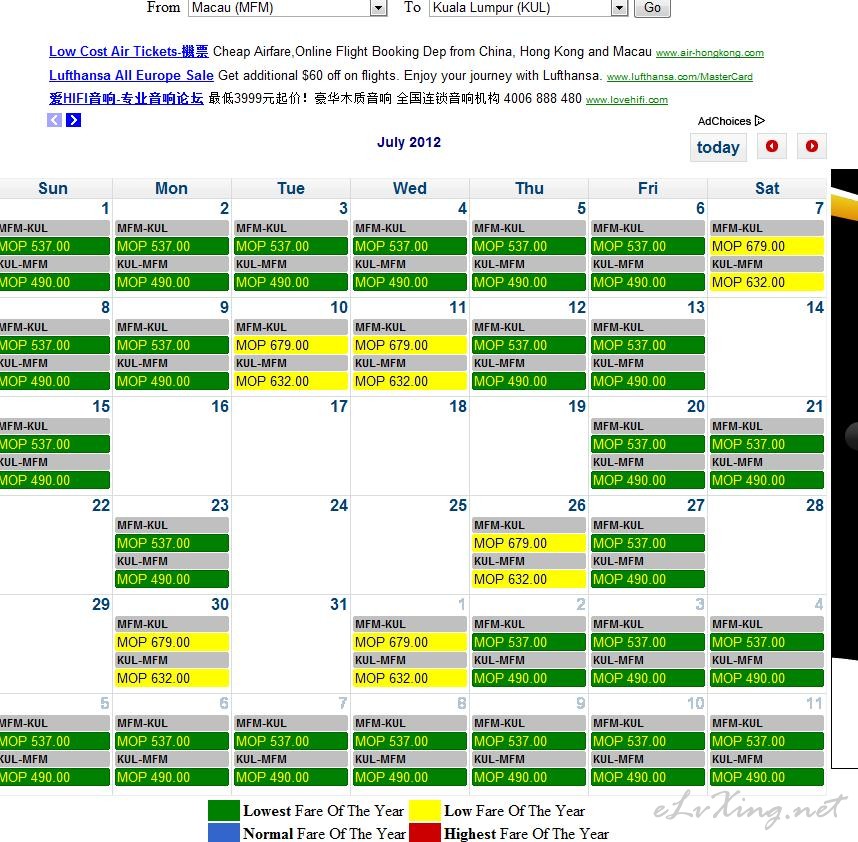Visit www.lovehifi.com link

coord(627,100)
